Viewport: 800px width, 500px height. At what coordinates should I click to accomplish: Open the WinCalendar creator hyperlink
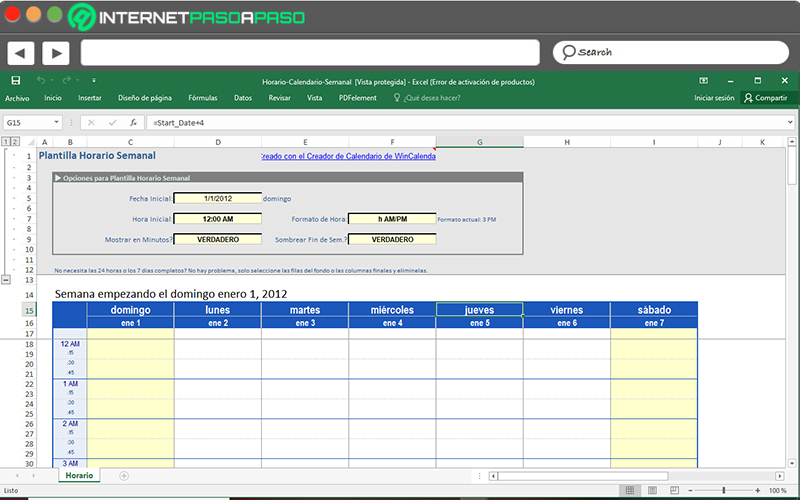pos(348,156)
